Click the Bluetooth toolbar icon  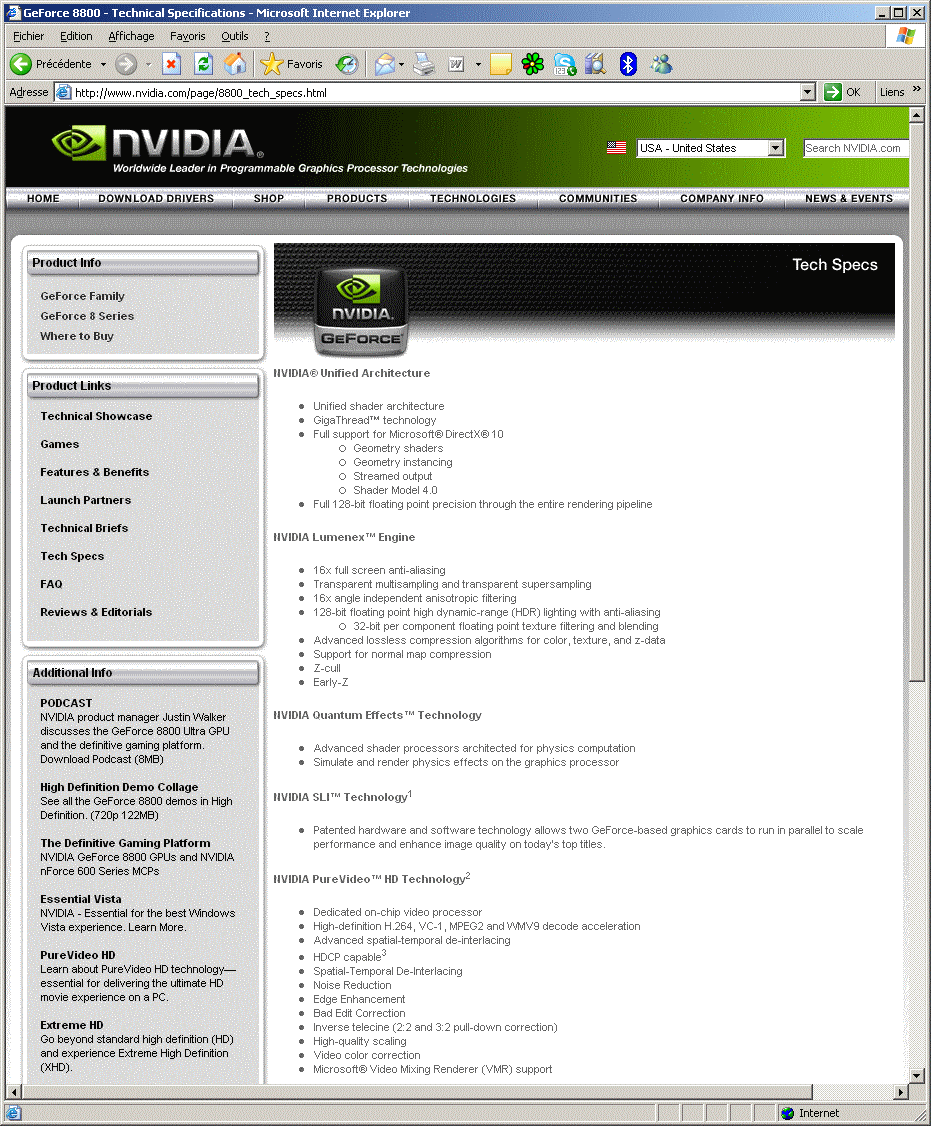(x=628, y=64)
